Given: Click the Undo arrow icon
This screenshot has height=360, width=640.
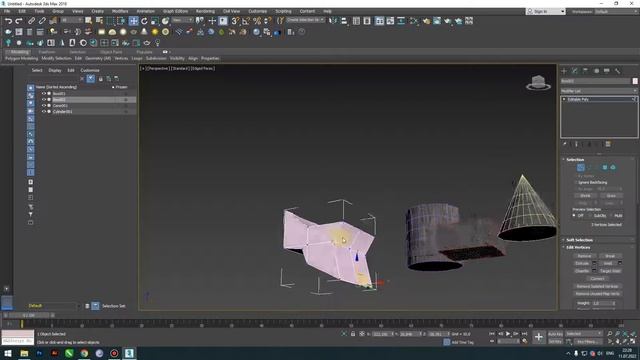Looking at the screenshot, I should click(8, 20).
